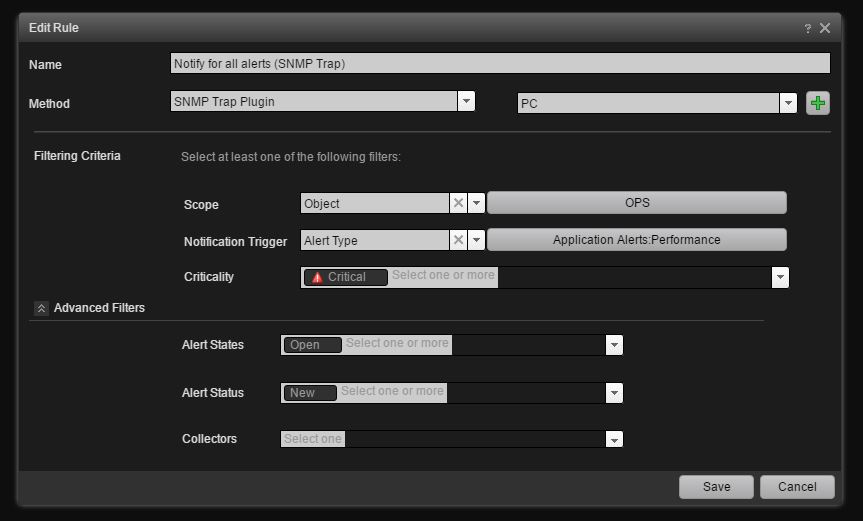Click the PC instance text field
This screenshot has height=521, width=863.
(x=648, y=103)
